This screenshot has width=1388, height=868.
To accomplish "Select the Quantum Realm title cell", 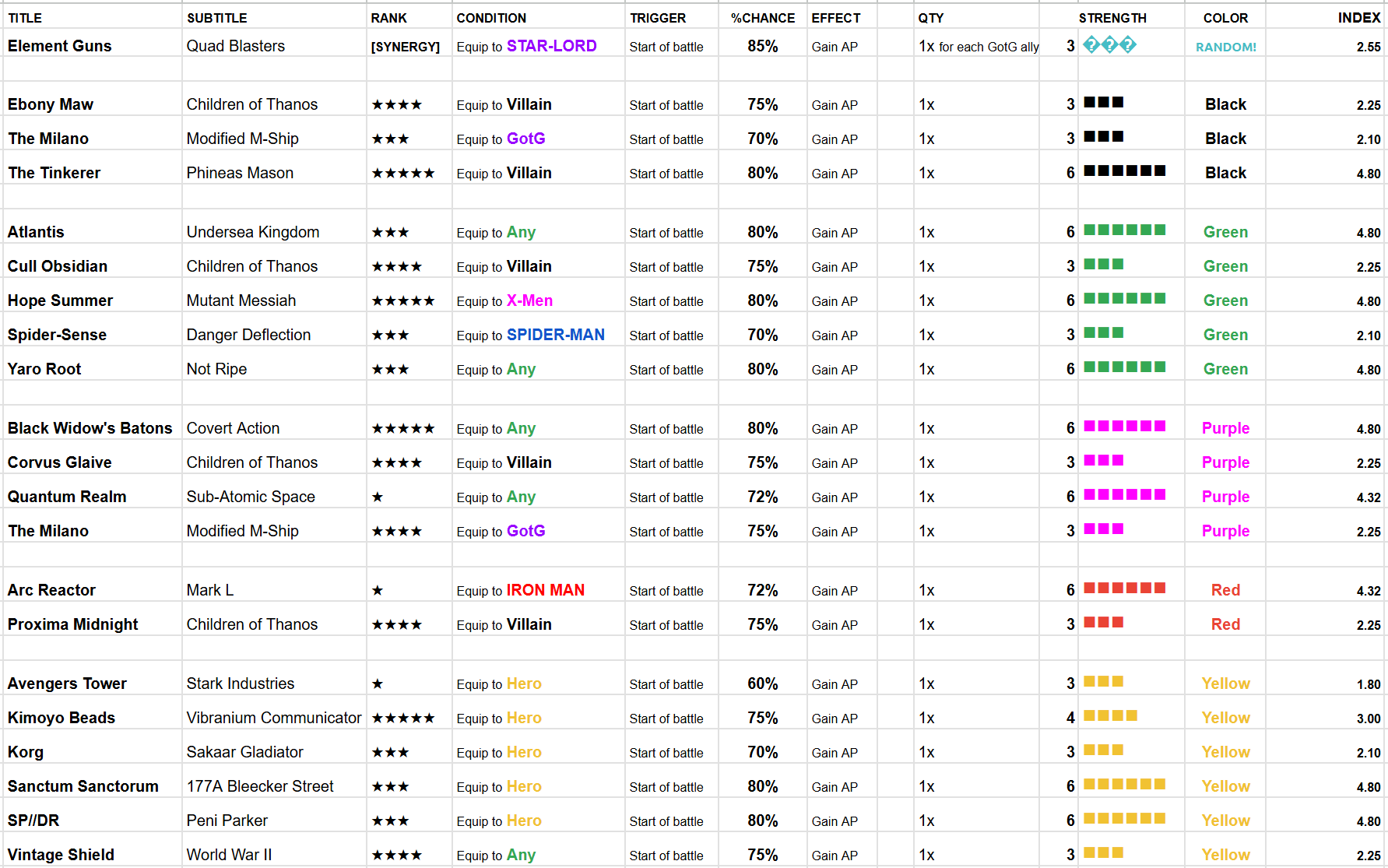I will pyautogui.click(x=67, y=497).
